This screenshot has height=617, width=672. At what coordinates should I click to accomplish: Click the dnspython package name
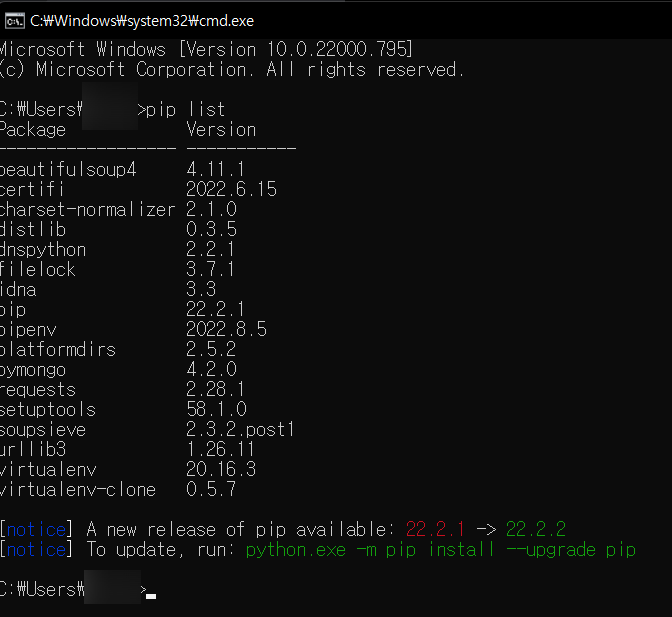[x=43, y=249]
